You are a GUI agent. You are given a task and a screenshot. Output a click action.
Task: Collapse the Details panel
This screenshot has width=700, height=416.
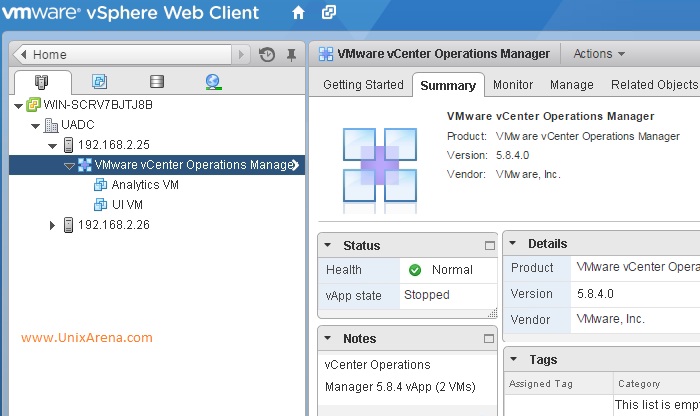(x=512, y=243)
